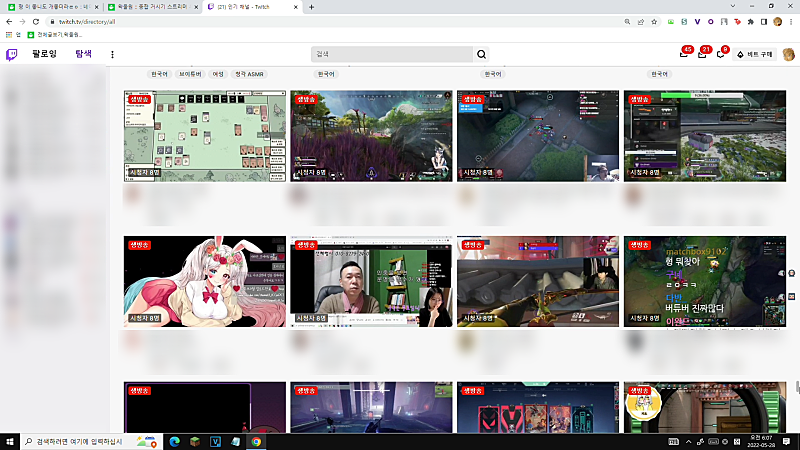Click the 비트 구매 button
This screenshot has height=450, width=800.
[756, 54]
